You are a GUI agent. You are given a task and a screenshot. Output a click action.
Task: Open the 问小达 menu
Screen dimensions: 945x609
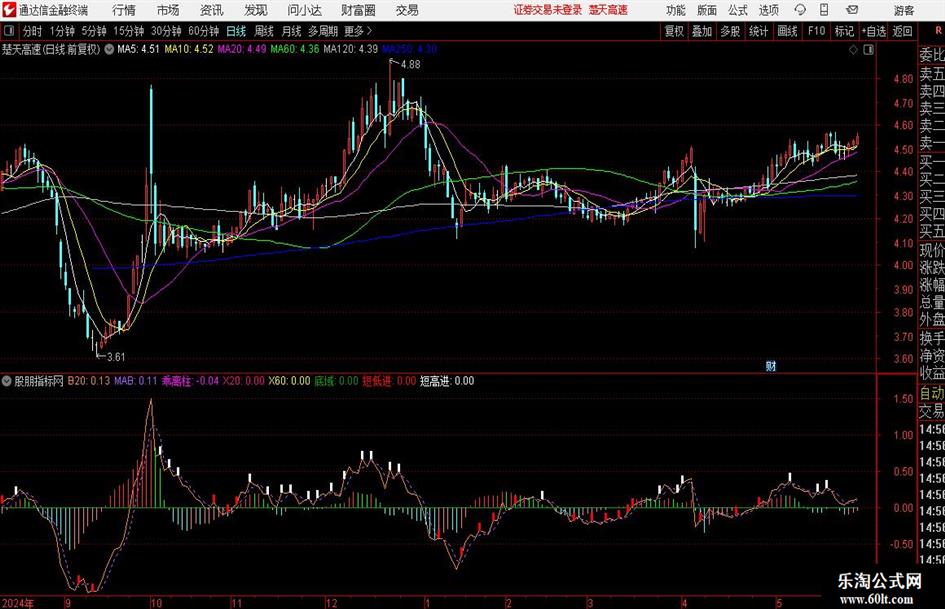[304, 10]
